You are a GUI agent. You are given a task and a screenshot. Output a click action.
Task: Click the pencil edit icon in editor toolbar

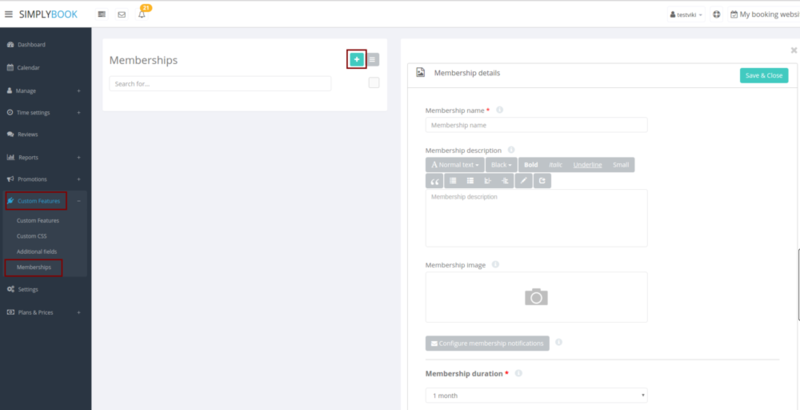pos(523,181)
